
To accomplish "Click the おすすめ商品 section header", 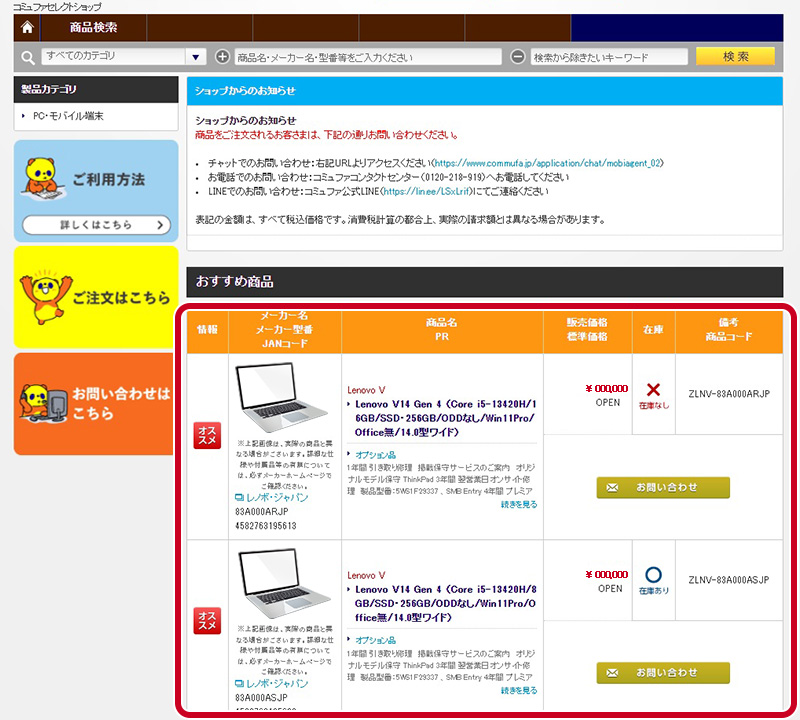I will pos(485,282).
